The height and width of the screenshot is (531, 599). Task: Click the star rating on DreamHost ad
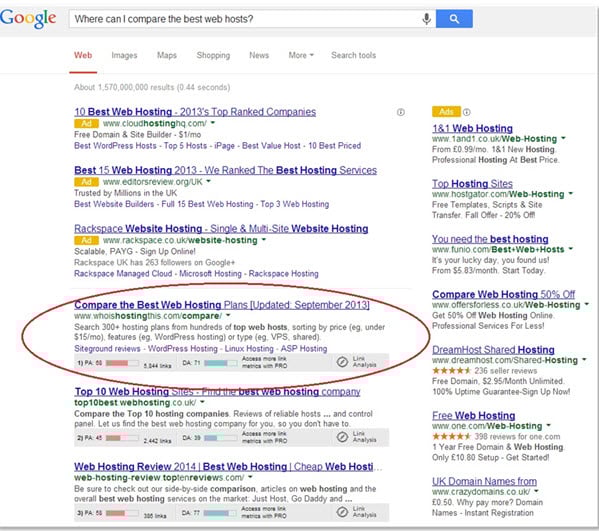point(452,371)
